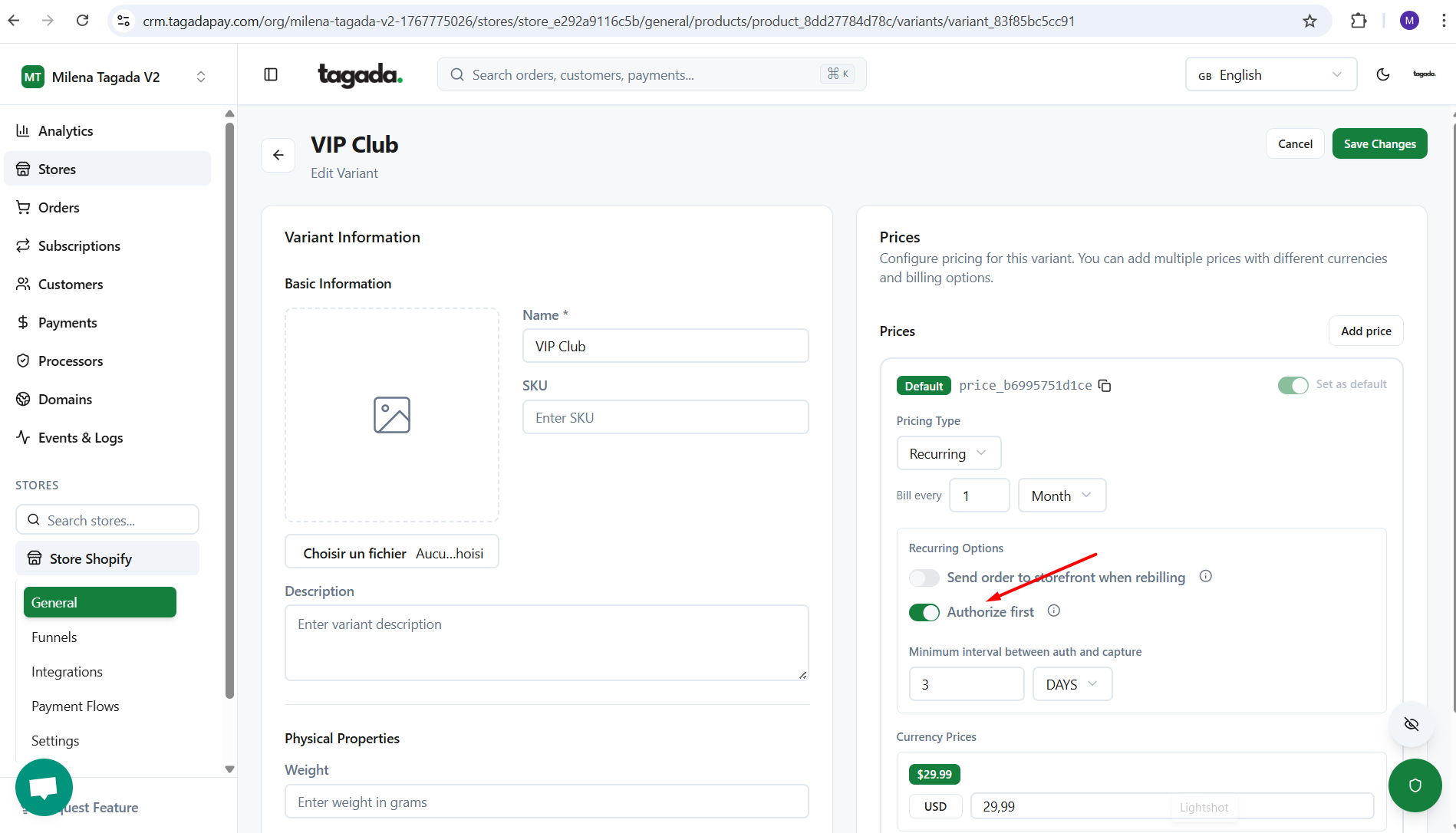Screen dimensions: 1456x833
Task: Click the Save Changes button
Action: pyautogui.click(x=1379, y=143)
